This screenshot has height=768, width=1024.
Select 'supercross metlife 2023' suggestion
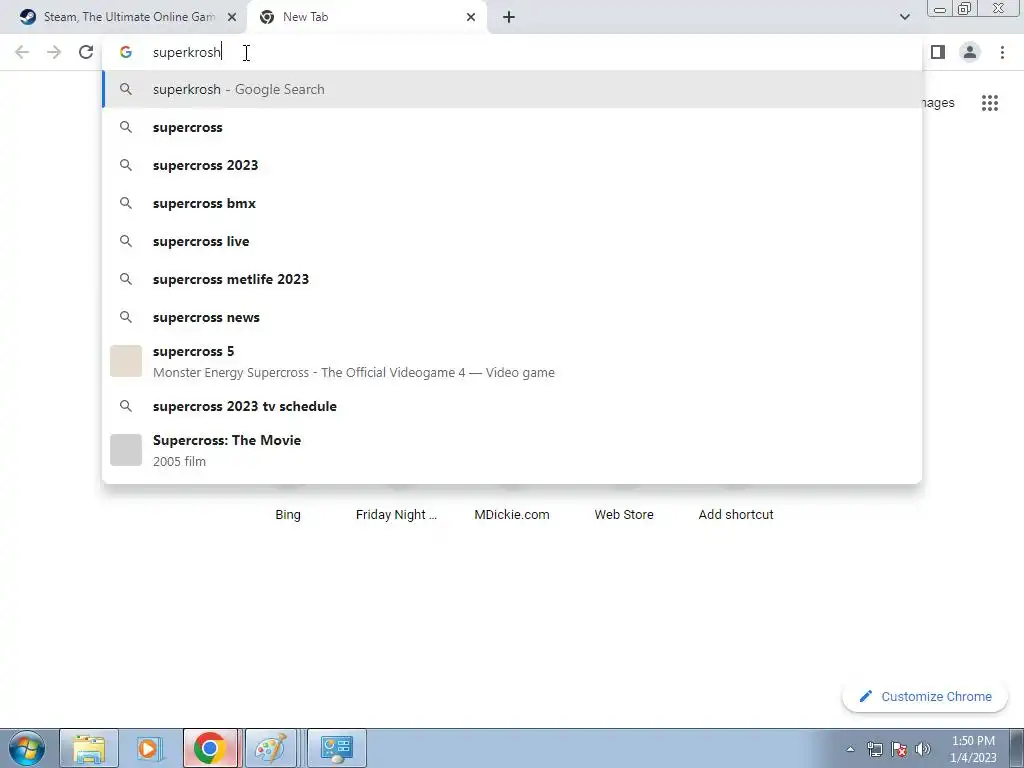click(512, 279)
